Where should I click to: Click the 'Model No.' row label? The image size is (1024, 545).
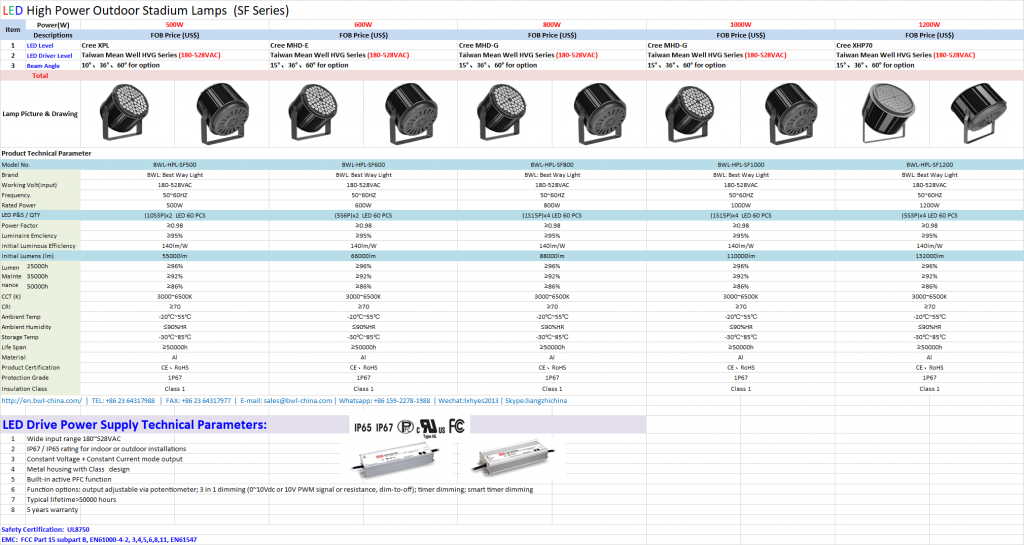[16, 165]
